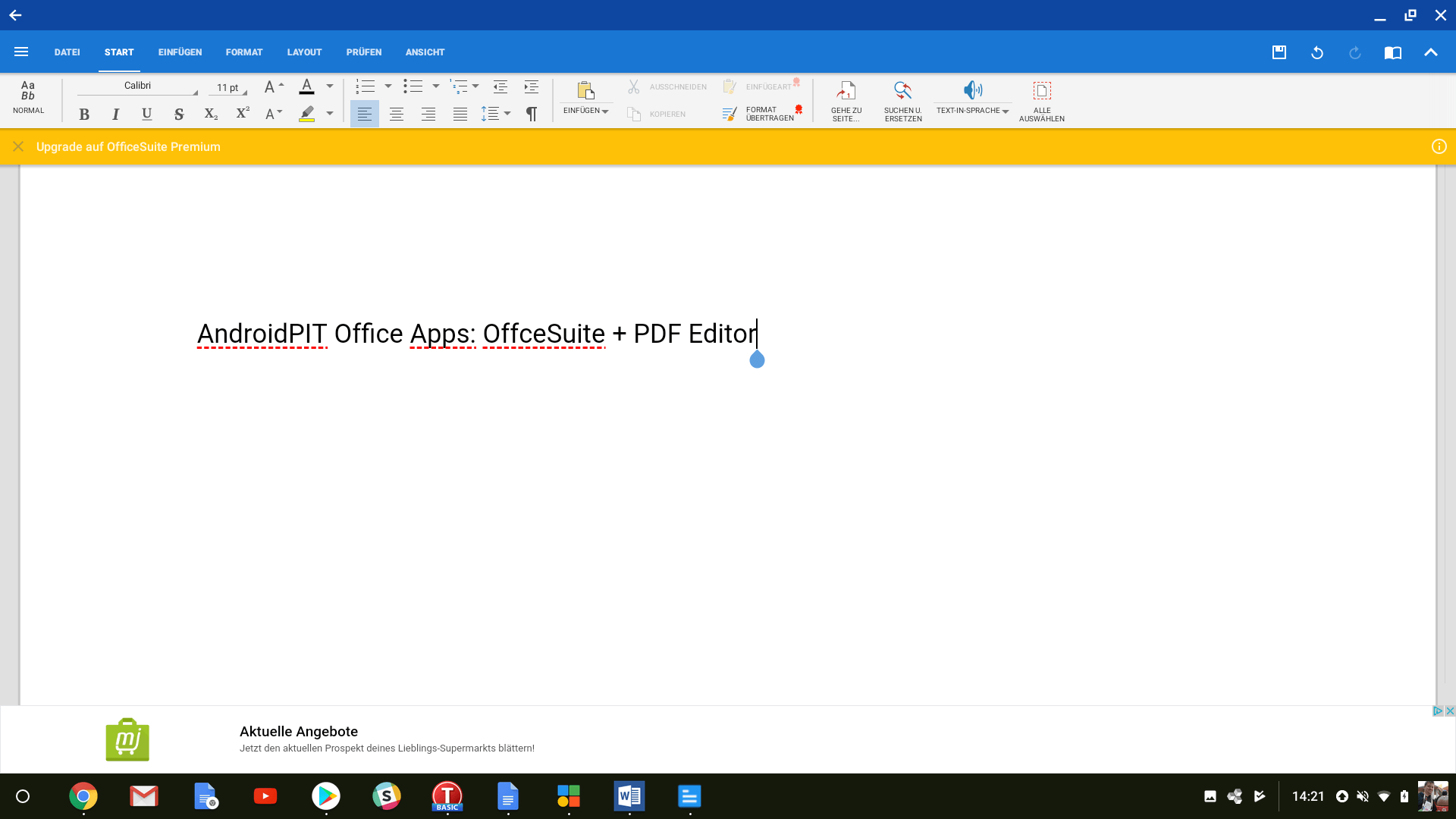The image size is (1456, 819).
Task: Underline the selected text
Action: 146,114
